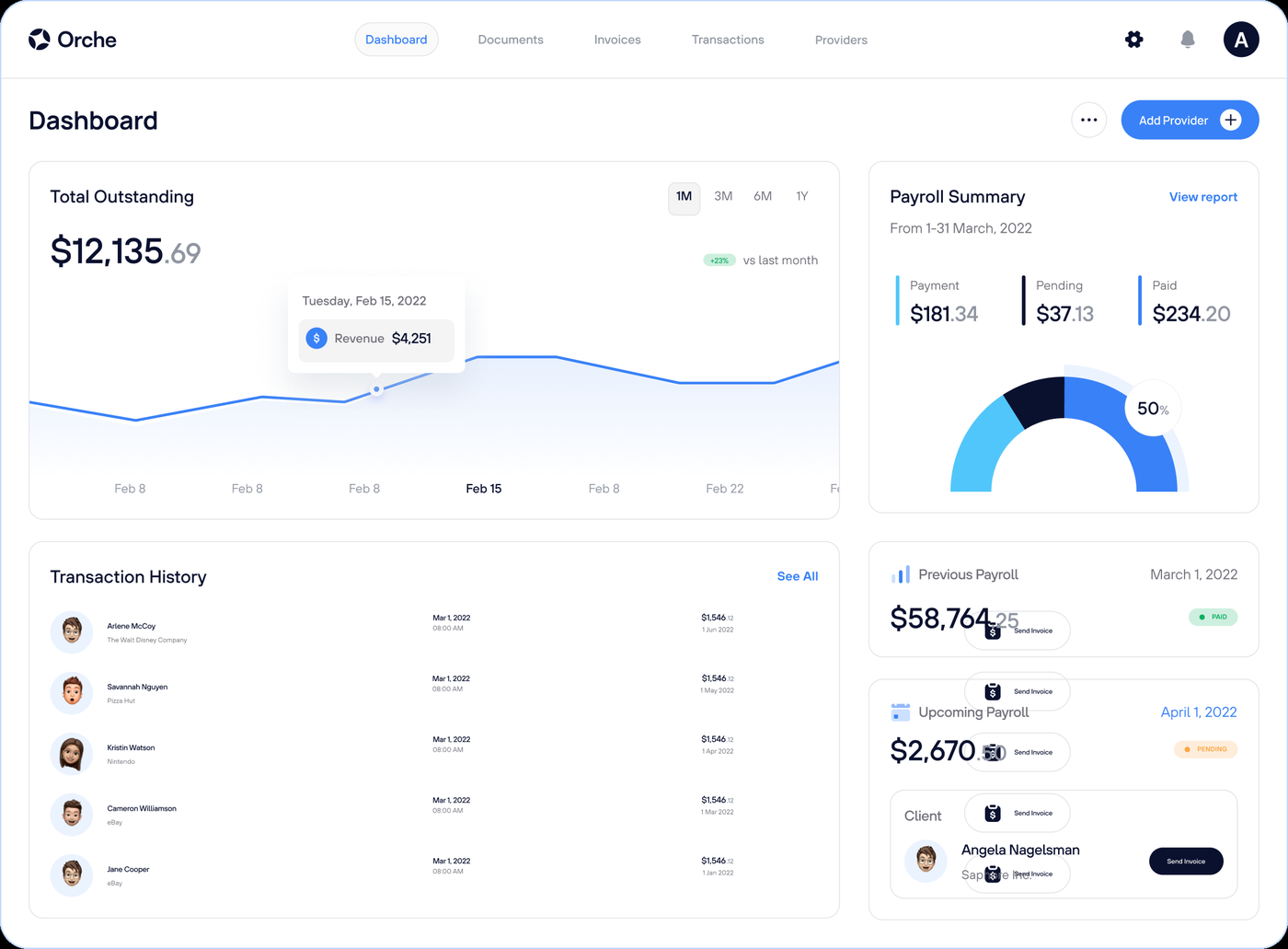Click the Upcoming Payroll calendar icon
Screen dimensions: 1288x949
(901, 712)
